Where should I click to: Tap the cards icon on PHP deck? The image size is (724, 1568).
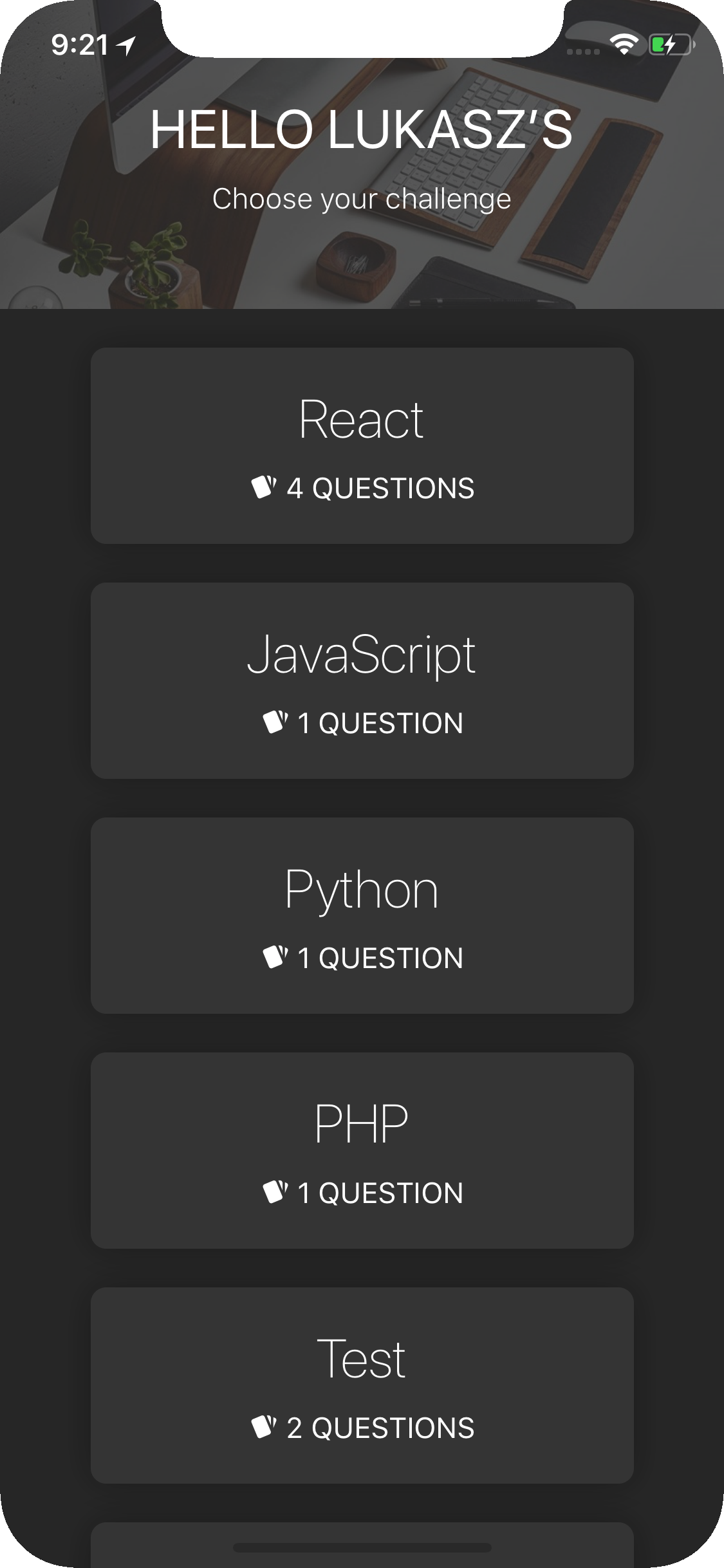pos(275,1191)
